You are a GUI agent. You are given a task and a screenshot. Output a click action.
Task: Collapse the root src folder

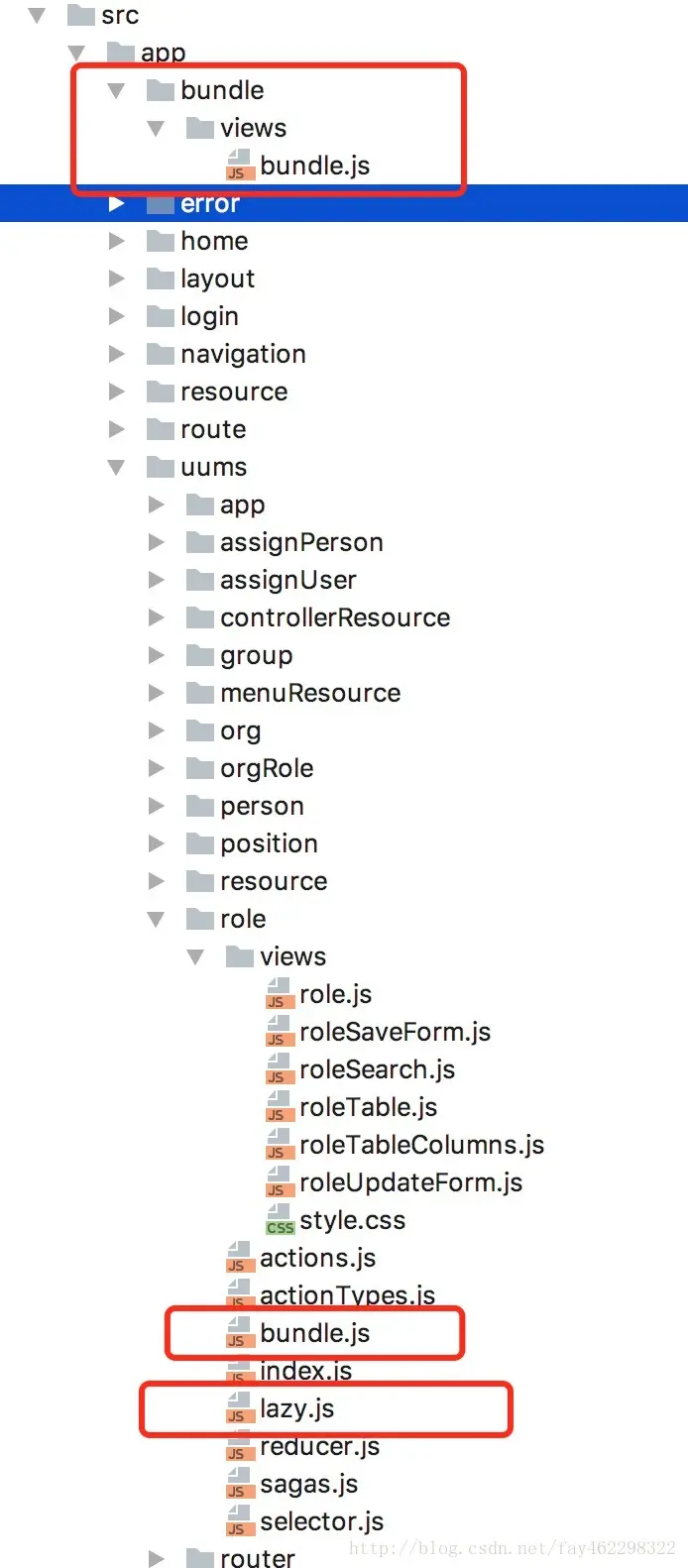tap(38, 15)
